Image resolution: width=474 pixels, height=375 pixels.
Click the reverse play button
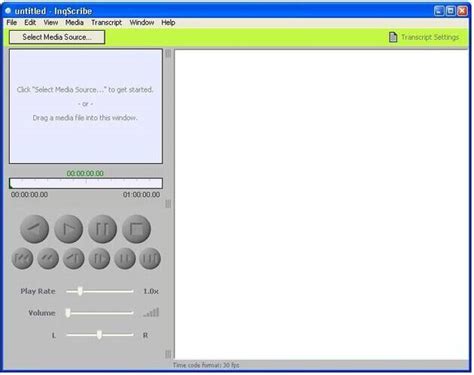pyautogui.click(x=35, y=229)
